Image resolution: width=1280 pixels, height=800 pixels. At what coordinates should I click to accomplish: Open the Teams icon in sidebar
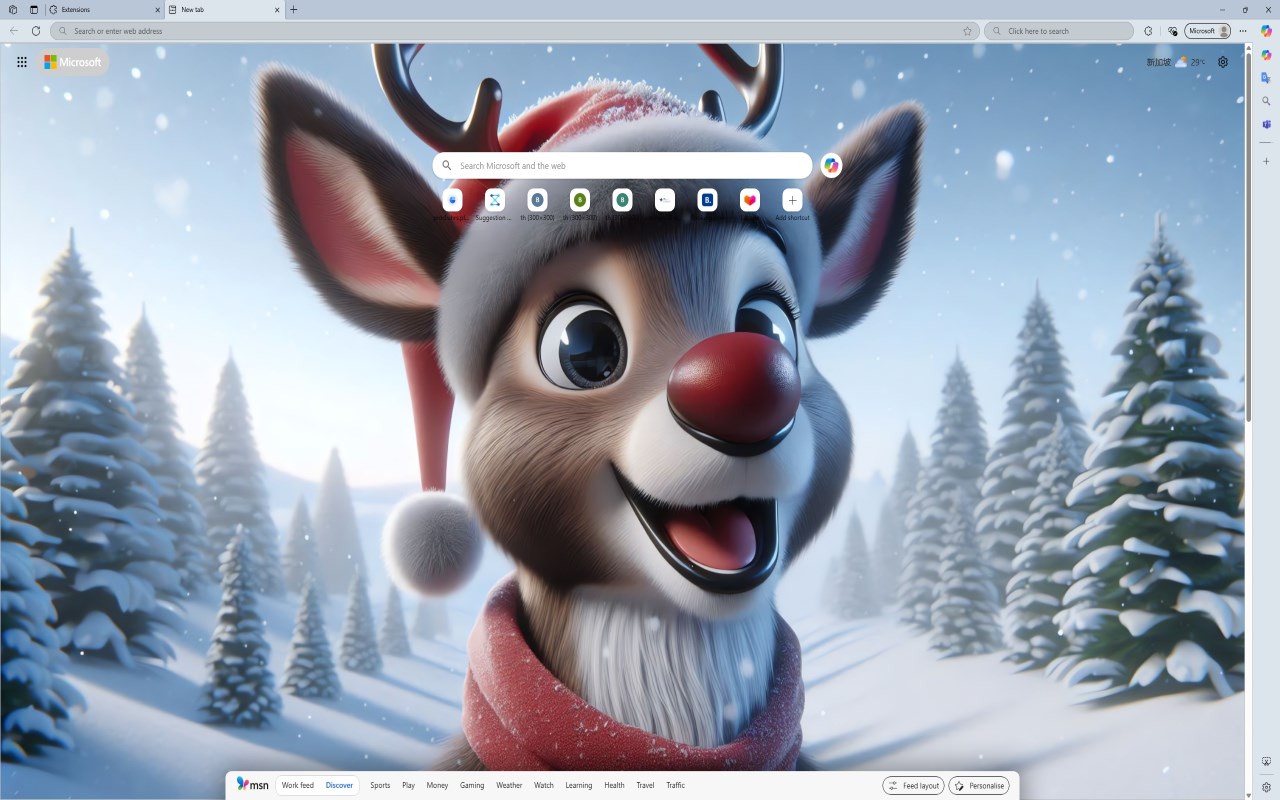coord(1266,124)
